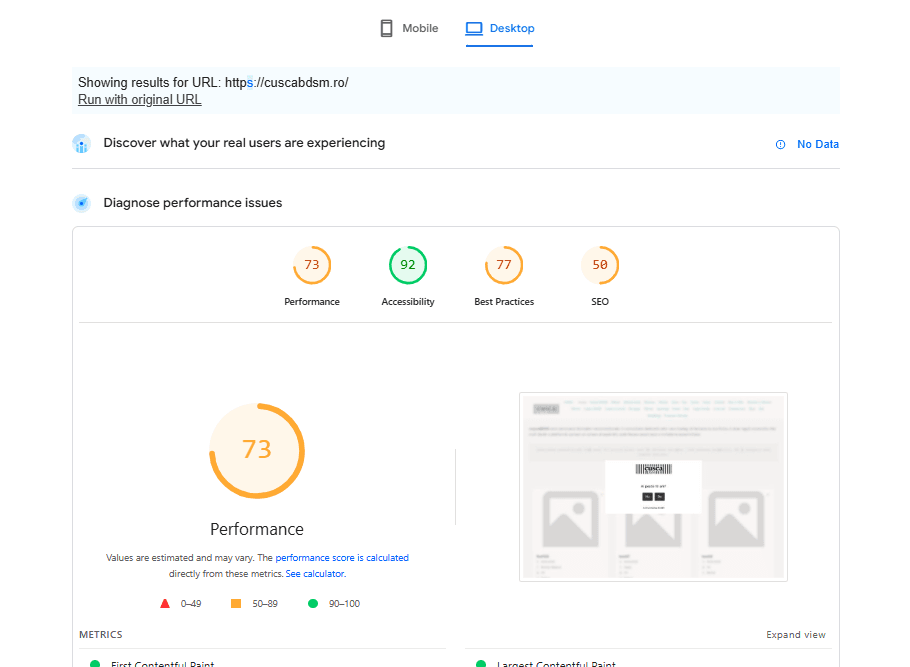
Task: Click the desktop monitor icon
Action: pyautogui.click(x=474, y=29)
